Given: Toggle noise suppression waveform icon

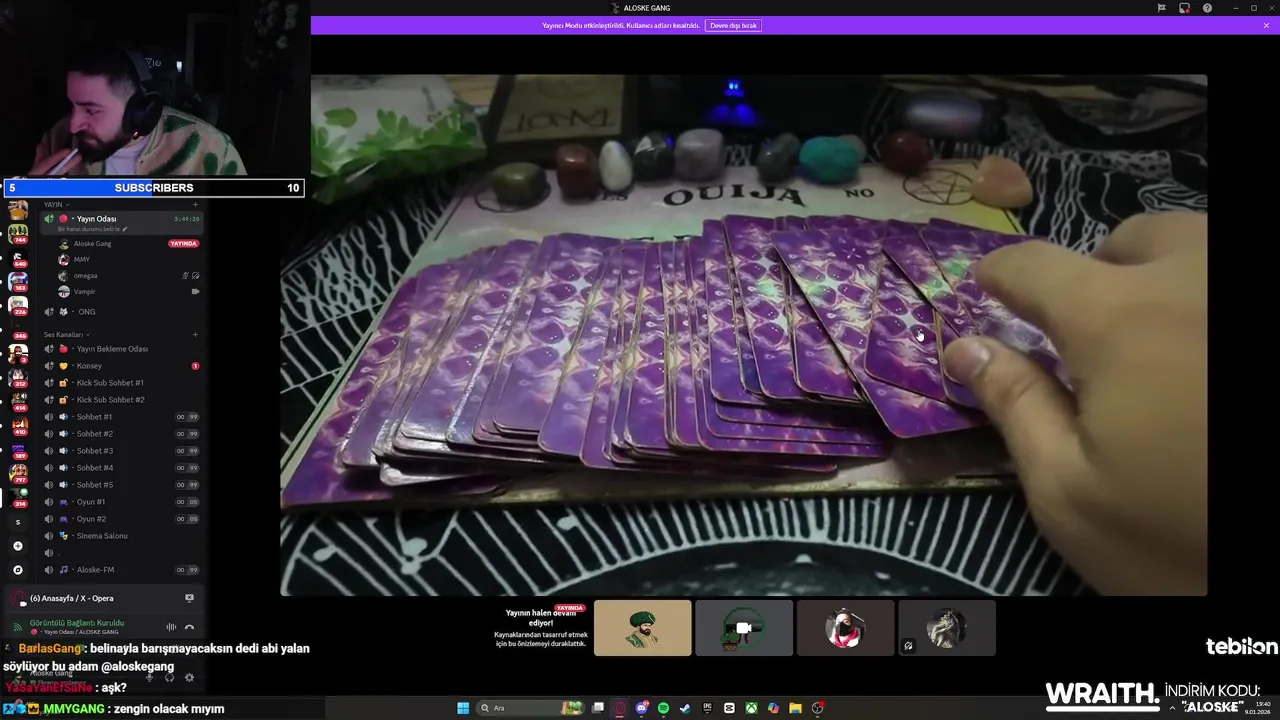Looking at the screenshot, I should (x=171, y=627).
